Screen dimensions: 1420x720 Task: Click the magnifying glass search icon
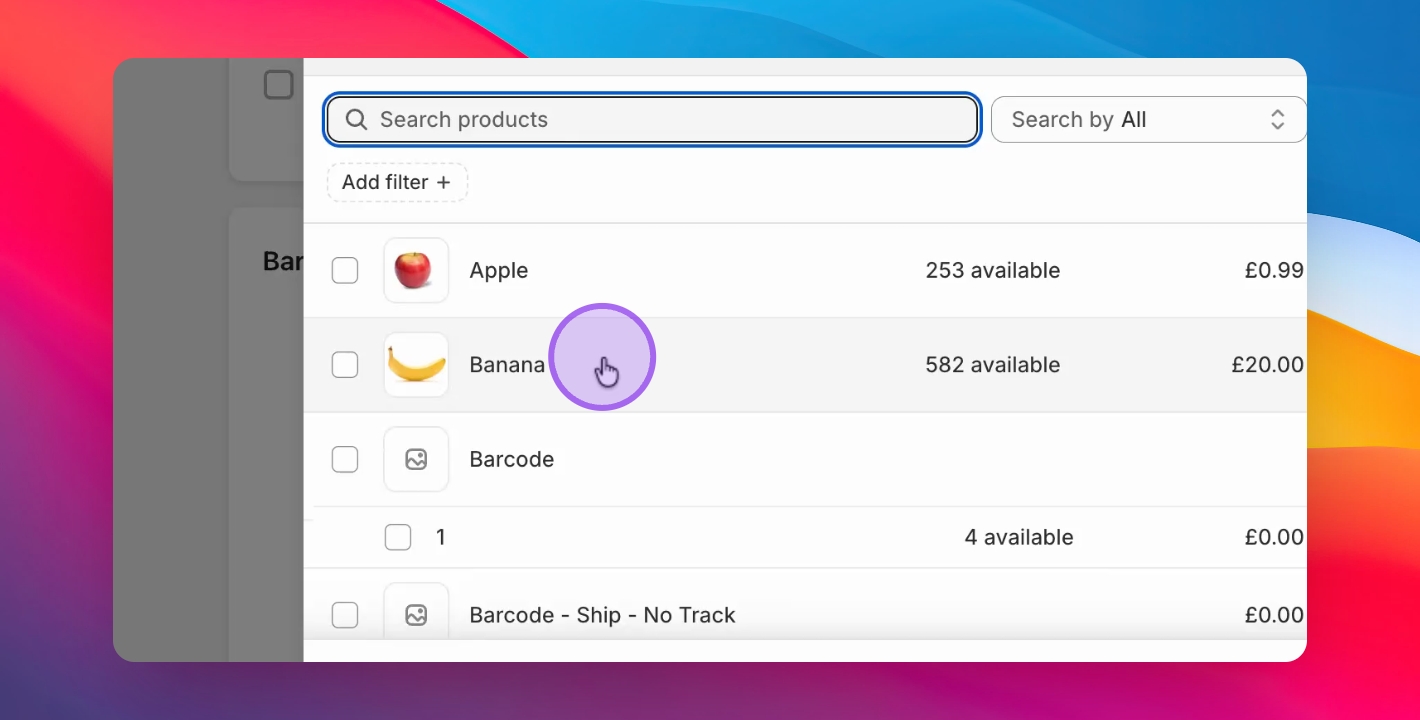(x=356, y=120)
